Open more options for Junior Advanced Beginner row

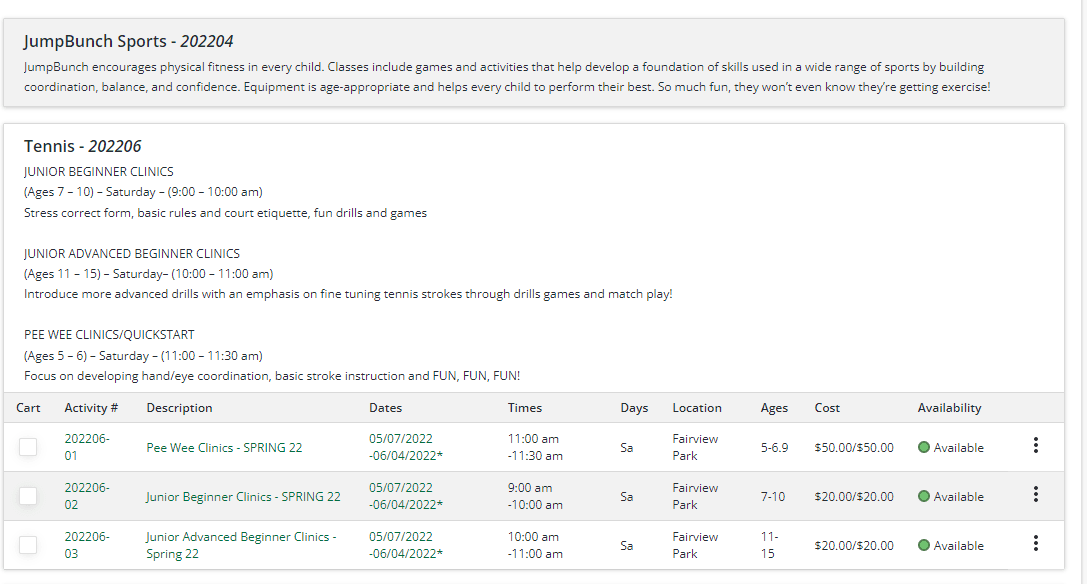pyautogui.click(x=1035, y=544)
